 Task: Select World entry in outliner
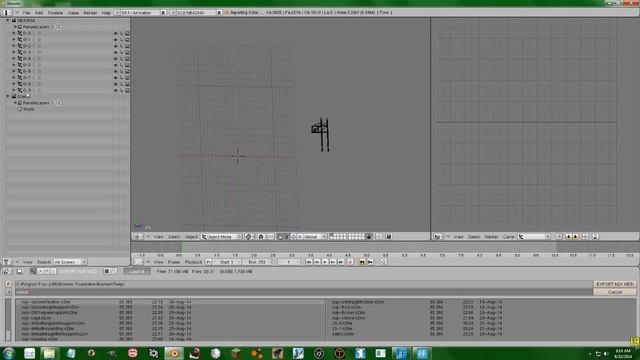pyautogui.click(x=29, y=109)
